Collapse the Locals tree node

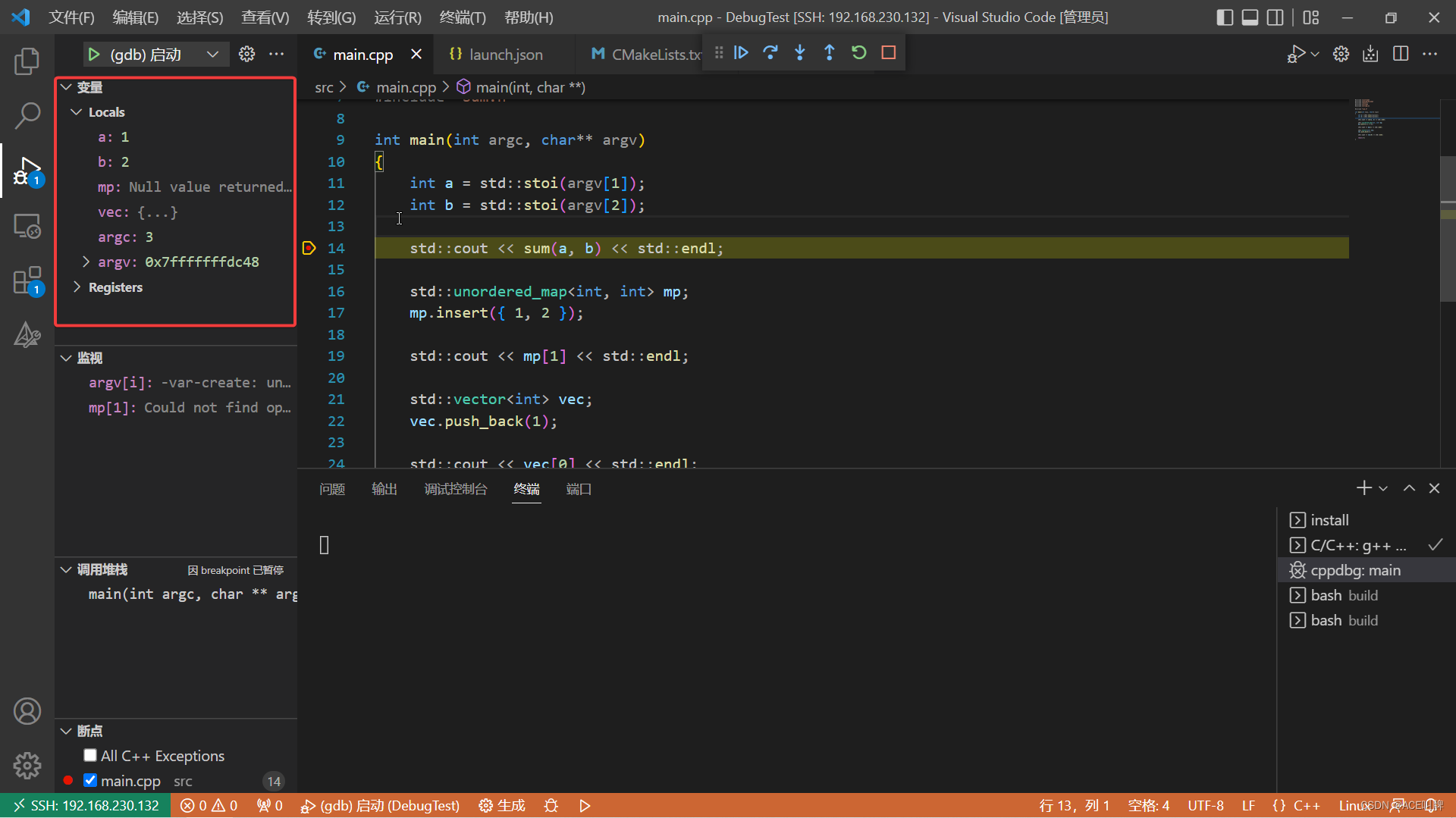77,112
